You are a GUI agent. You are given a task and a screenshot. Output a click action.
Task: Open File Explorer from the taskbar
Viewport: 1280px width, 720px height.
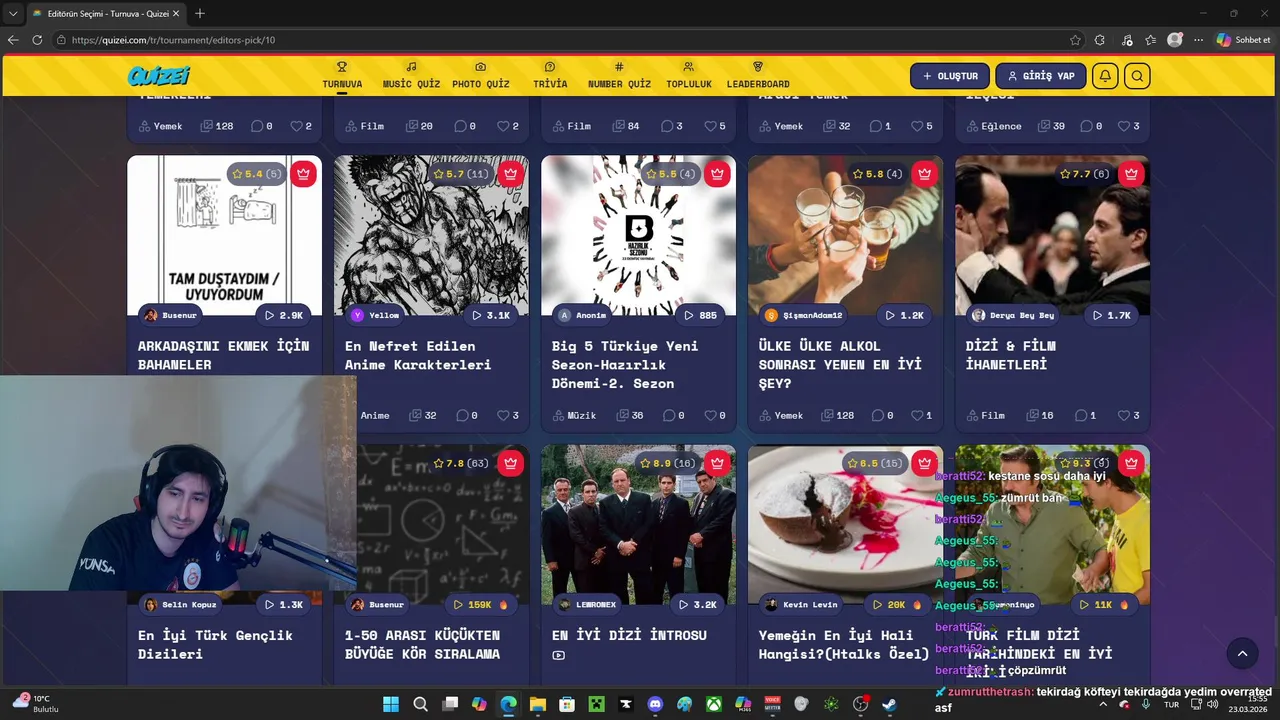[538, 704]
